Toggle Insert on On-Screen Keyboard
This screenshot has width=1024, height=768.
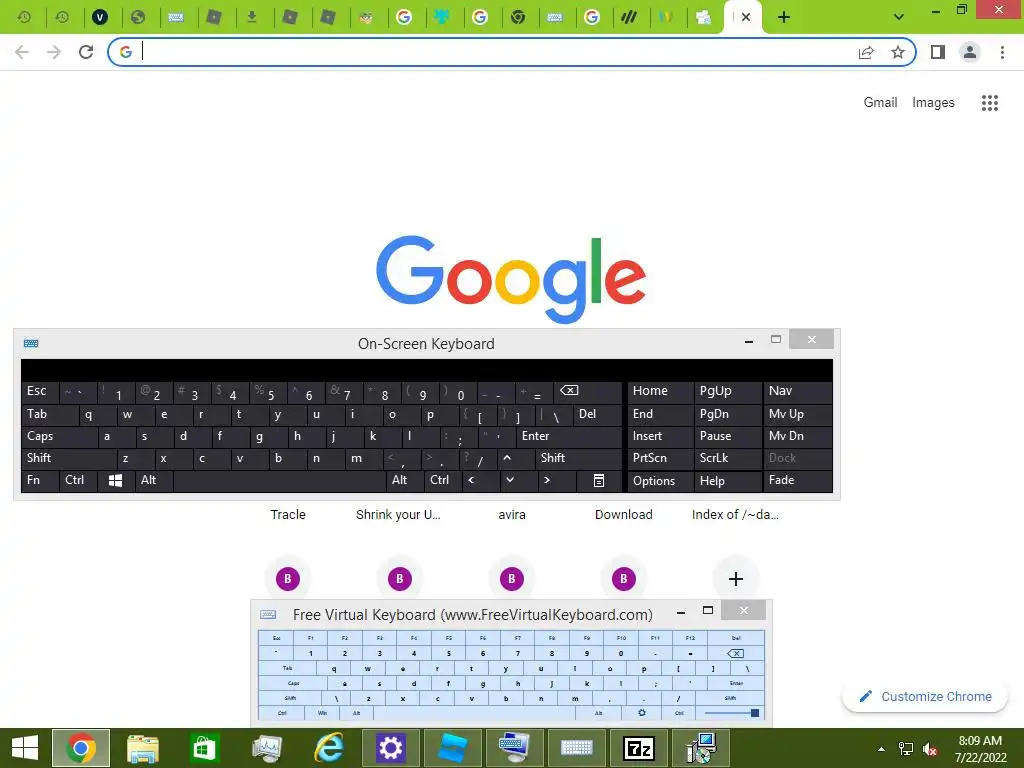pos(660,436)
